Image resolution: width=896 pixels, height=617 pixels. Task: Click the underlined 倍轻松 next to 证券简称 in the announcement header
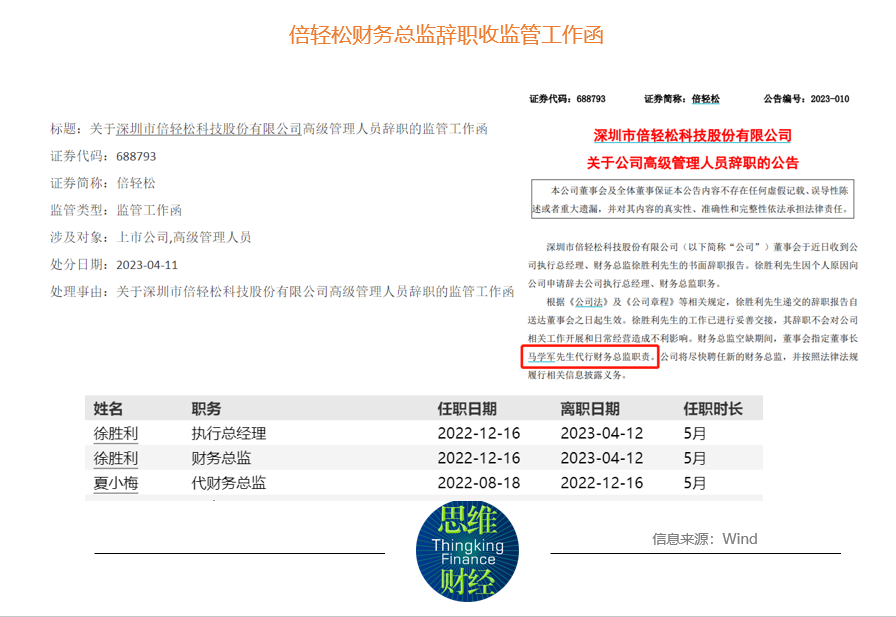[706, 99]
